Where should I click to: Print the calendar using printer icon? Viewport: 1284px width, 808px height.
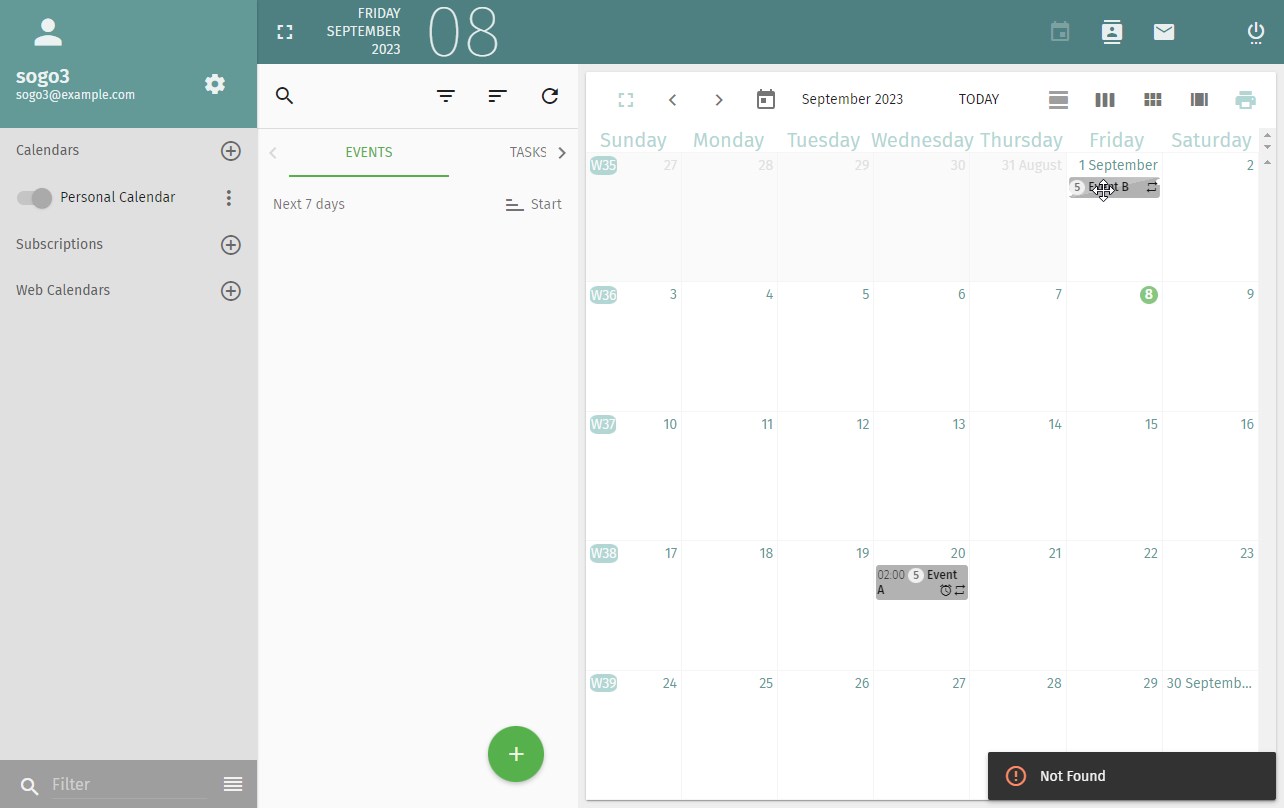coord(1245,100)
